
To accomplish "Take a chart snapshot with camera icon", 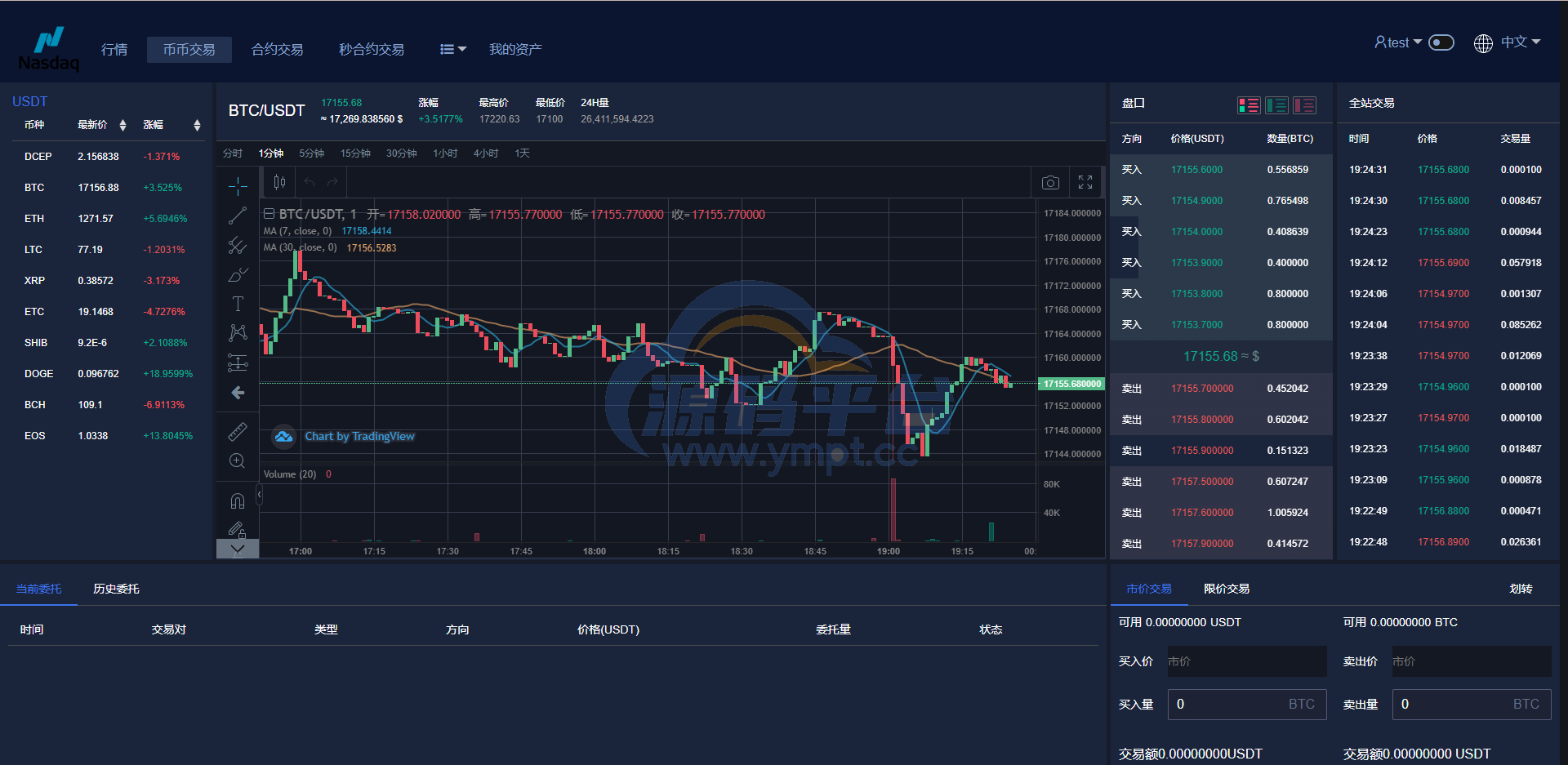I will (1051, 183).
